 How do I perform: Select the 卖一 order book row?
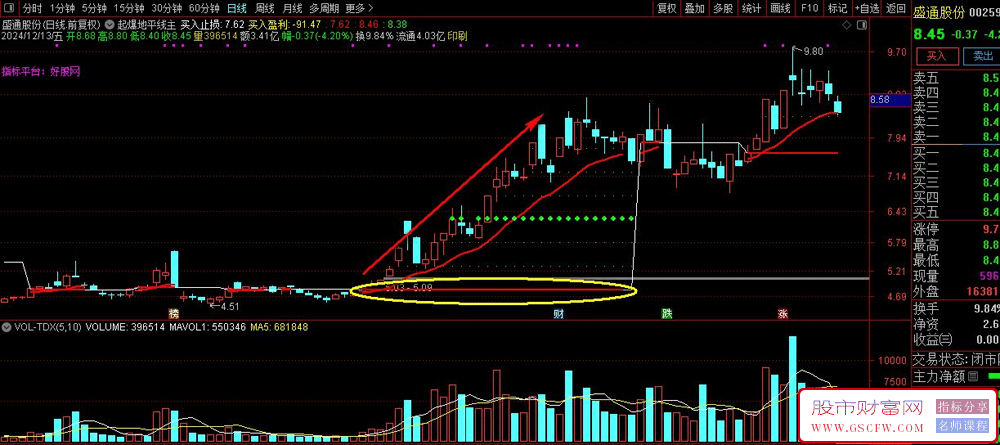pos(956,136)
